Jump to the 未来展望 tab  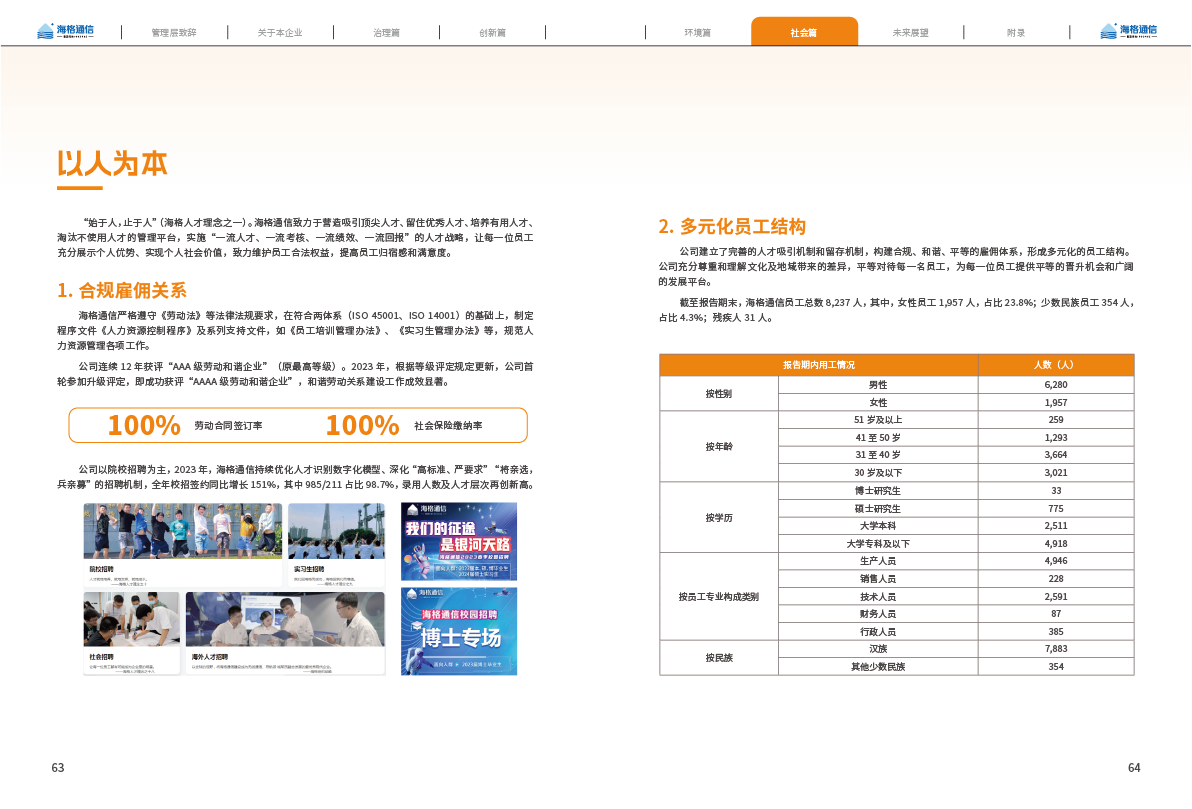click(910, 32)
